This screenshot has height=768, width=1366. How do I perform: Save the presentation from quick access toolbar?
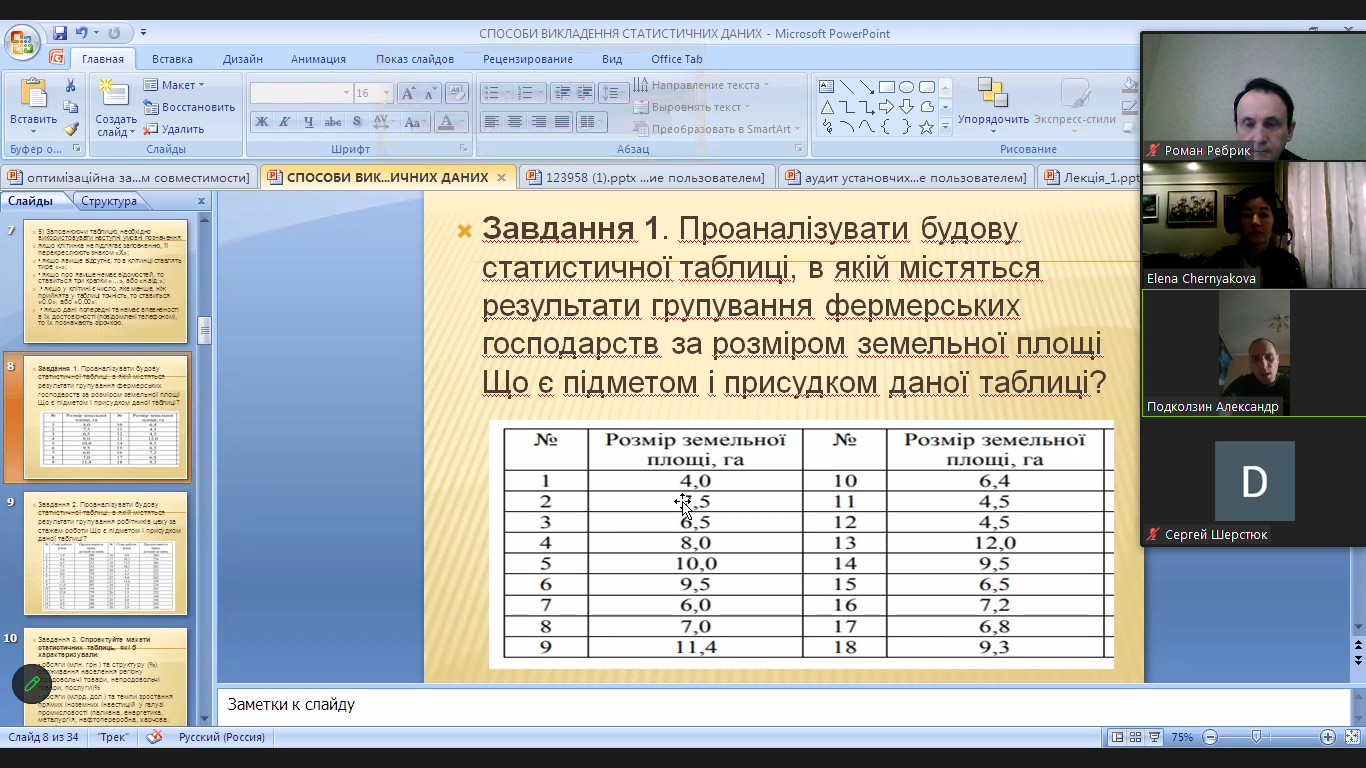click(60, 33)
